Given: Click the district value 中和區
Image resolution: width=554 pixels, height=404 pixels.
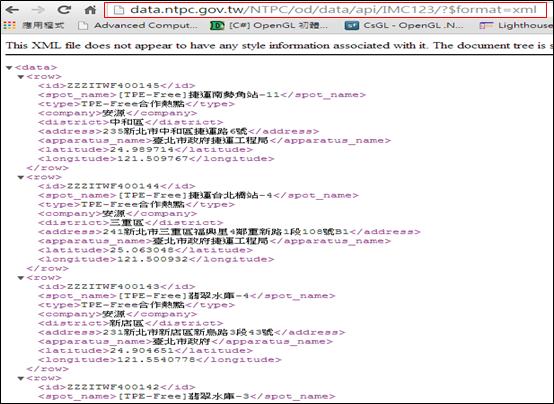Looking at the screenshot, I should (127, 122).
